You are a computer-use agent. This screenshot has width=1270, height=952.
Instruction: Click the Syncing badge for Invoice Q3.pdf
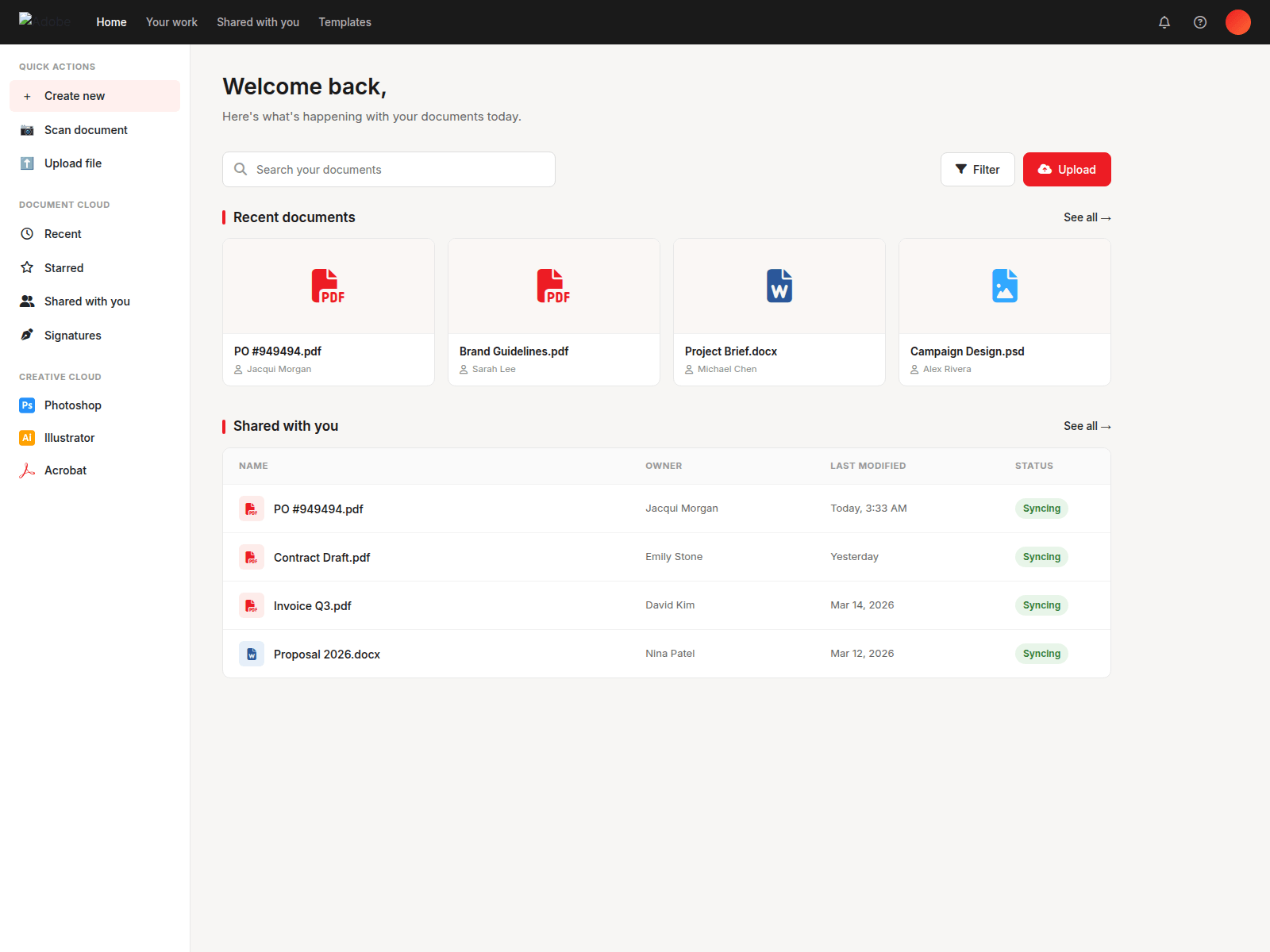[1041, 605]
